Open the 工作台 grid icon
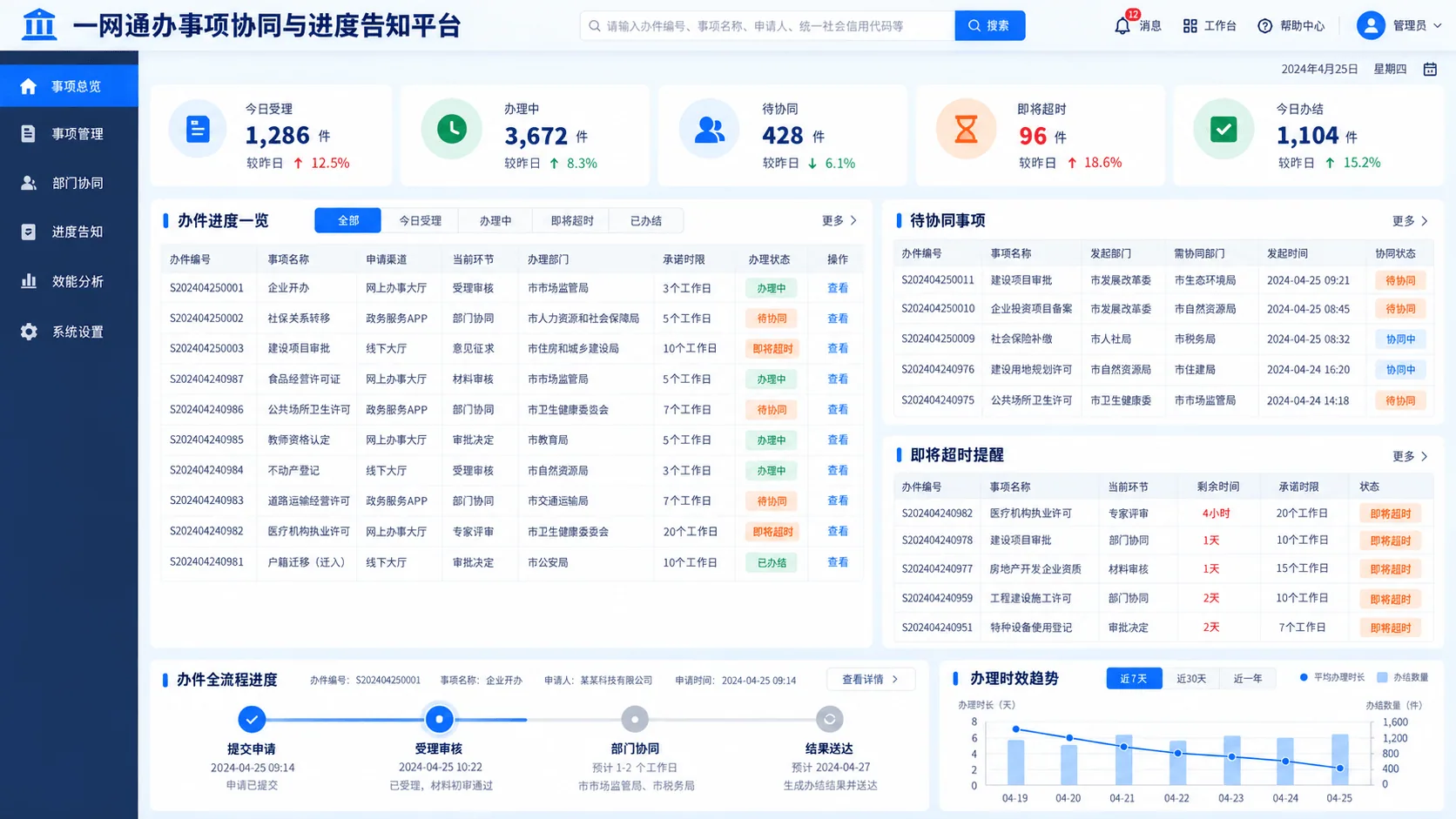 1190,26
